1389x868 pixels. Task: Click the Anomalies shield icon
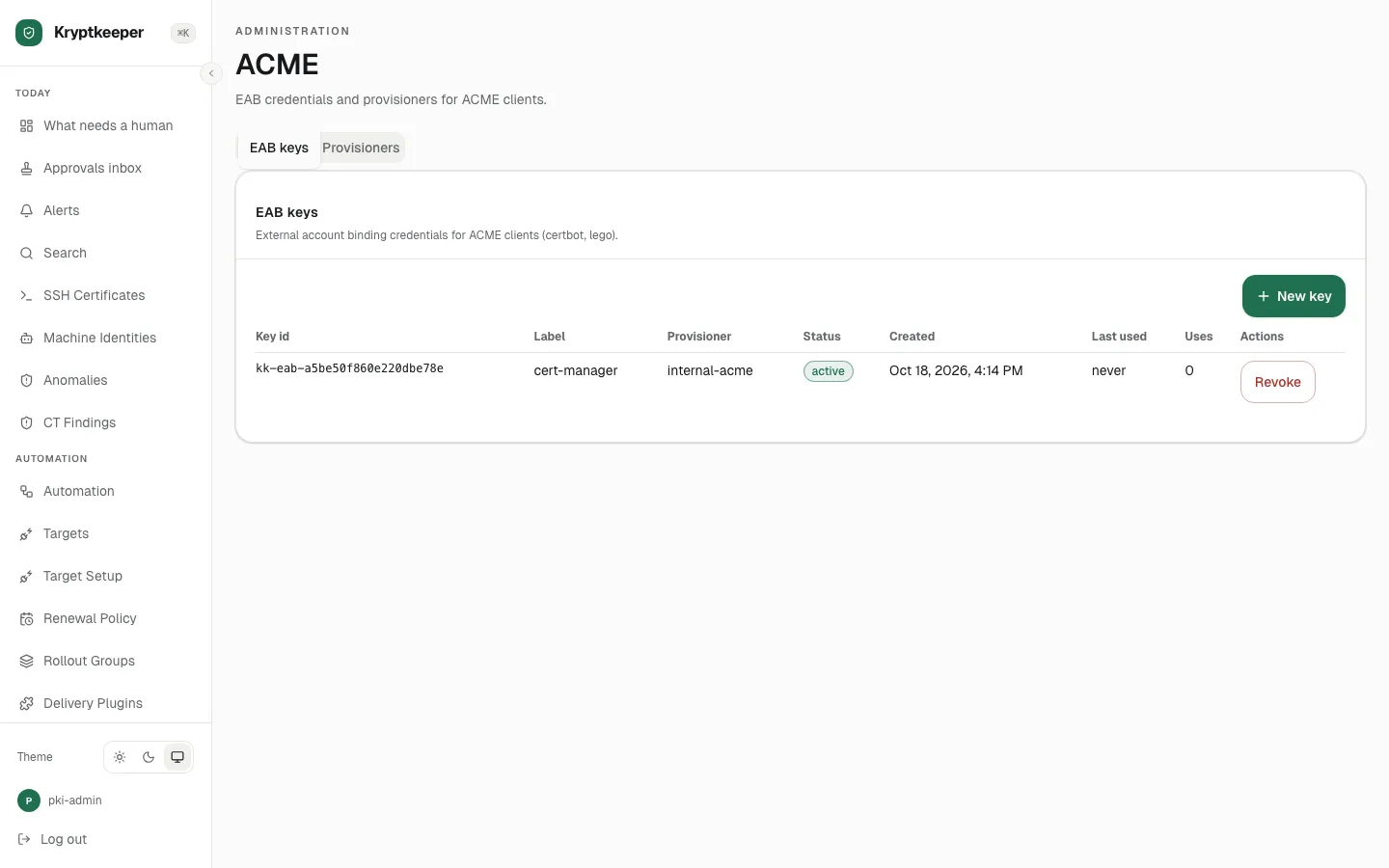coord(27,381)
